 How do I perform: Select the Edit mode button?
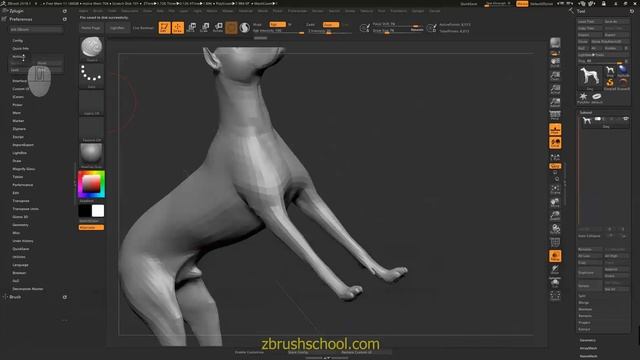(x=164, y=28)
